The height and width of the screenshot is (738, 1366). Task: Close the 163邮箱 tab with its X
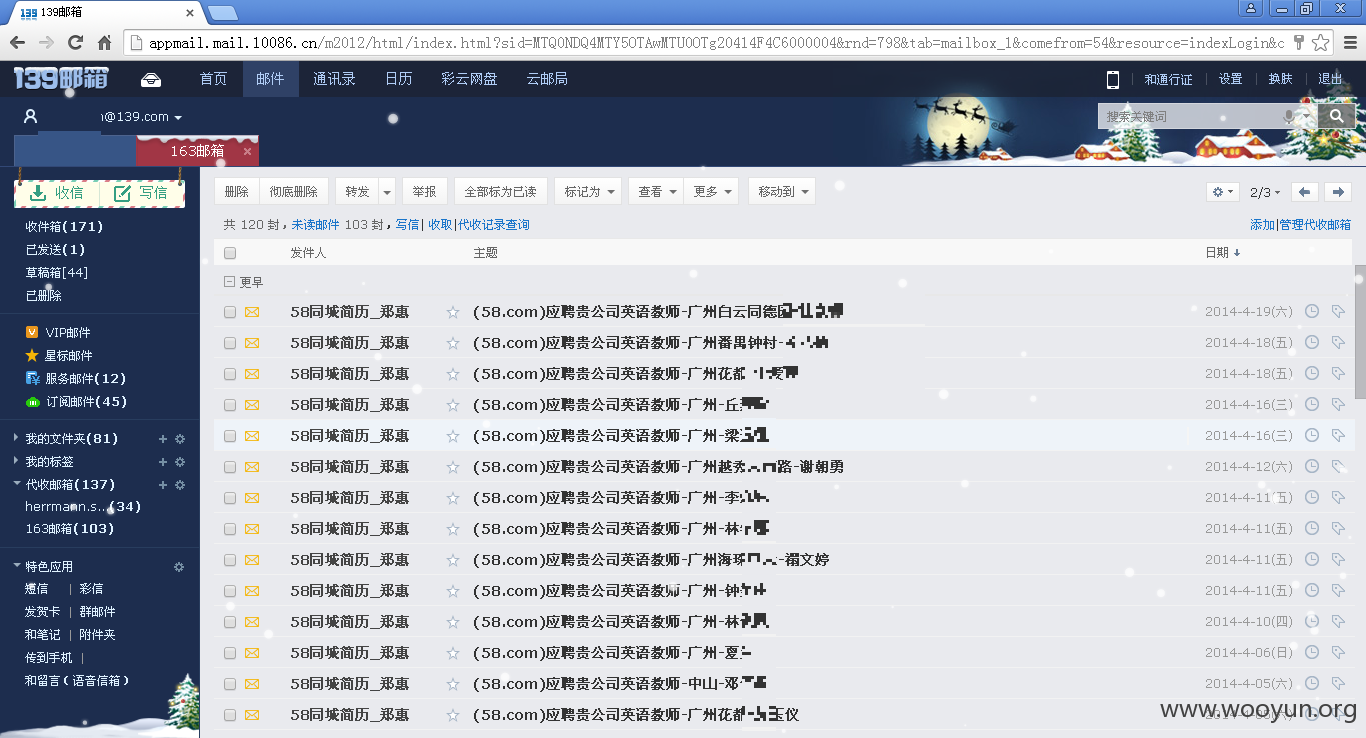point(247,151)
